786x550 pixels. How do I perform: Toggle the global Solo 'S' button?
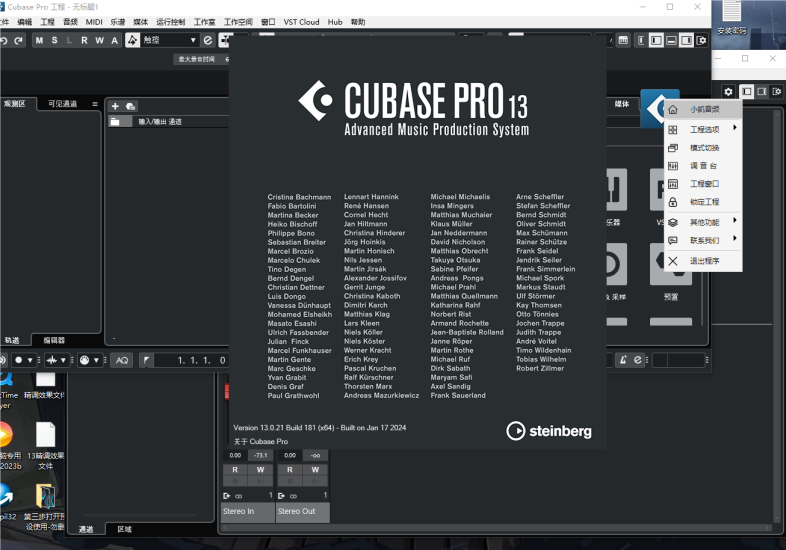[54, 40]
